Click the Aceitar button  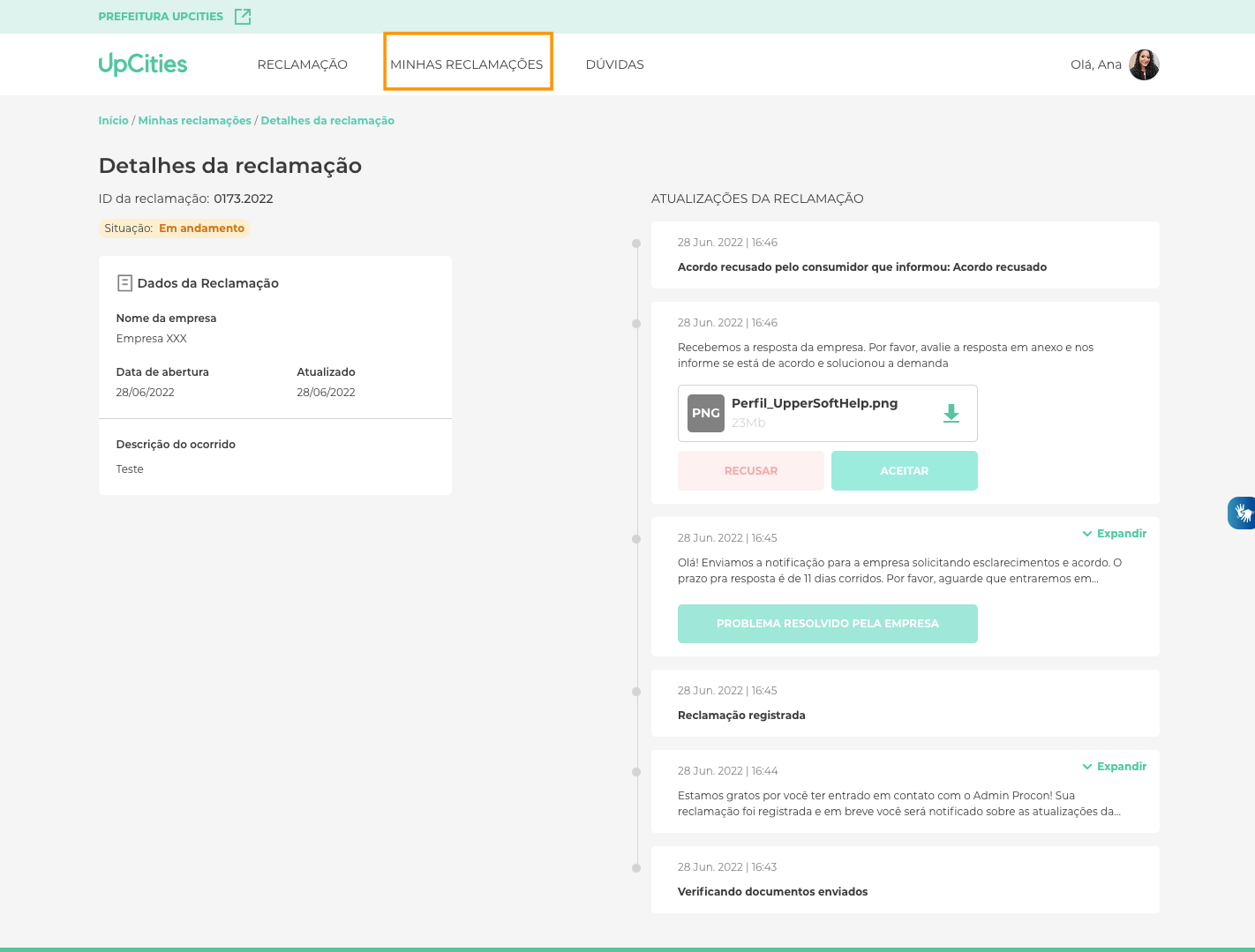(x=905, y=470)
